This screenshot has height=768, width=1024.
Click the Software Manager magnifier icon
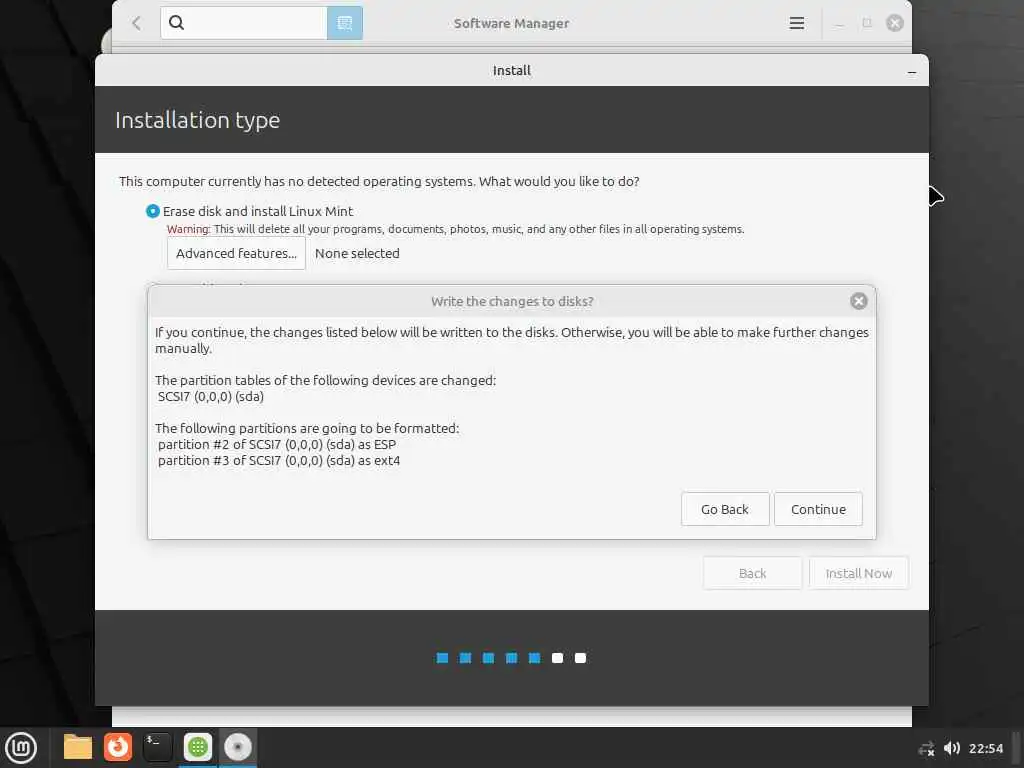(x=176, y=23)
